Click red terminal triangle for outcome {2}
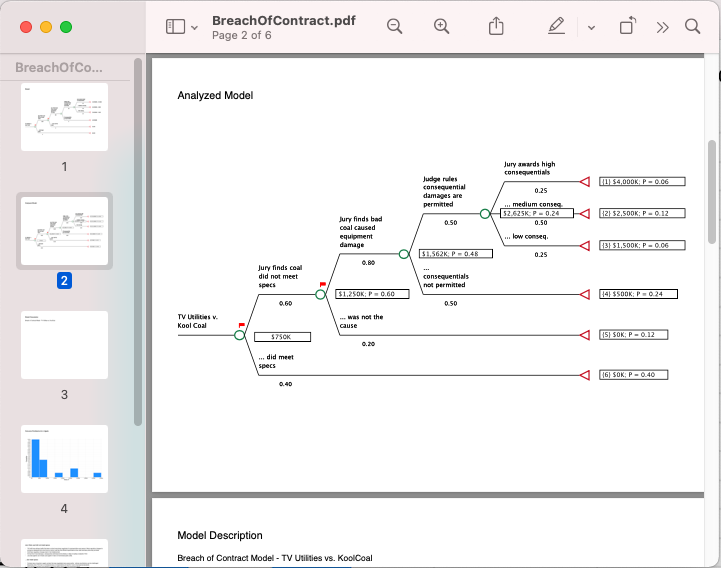The height and width of the screenshot is (568, 721). pyautogui.click(x=584, y=213)
